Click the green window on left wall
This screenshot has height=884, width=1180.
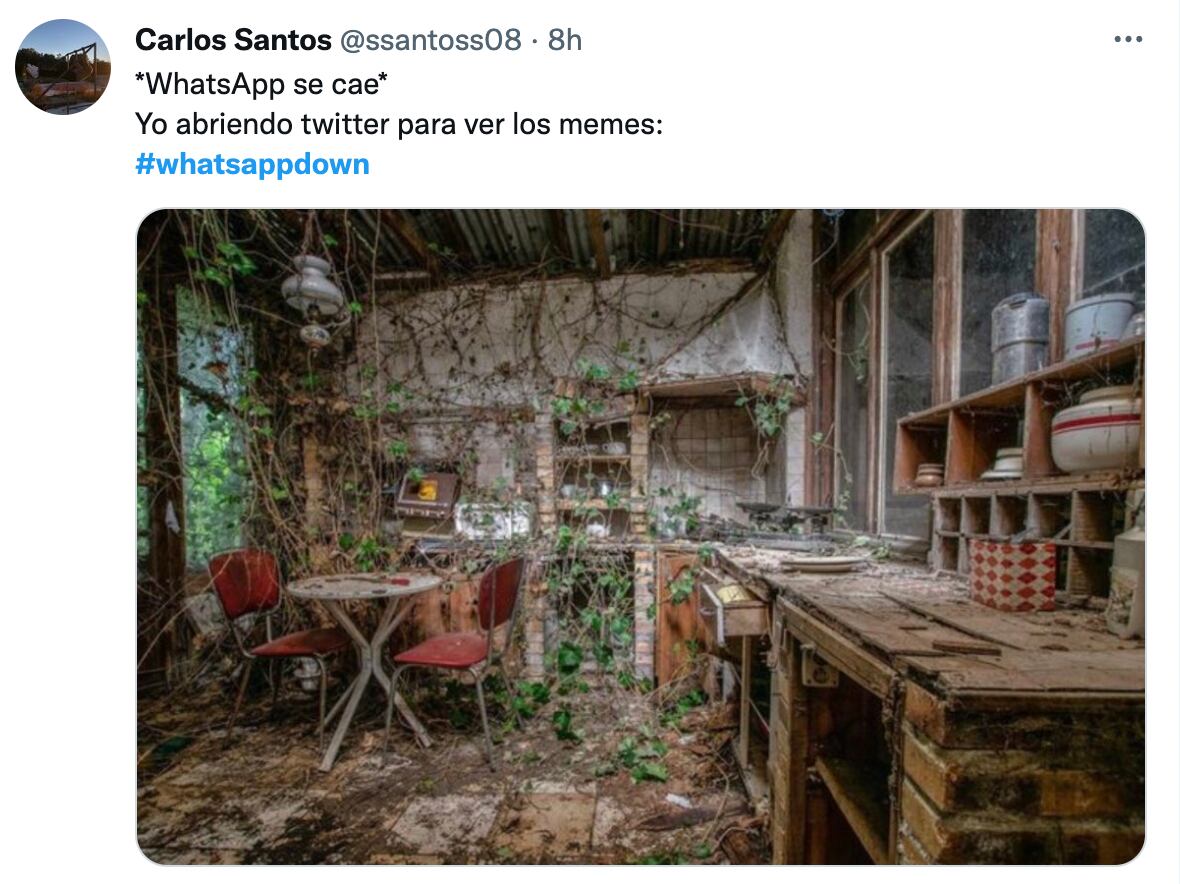(213, 444)
